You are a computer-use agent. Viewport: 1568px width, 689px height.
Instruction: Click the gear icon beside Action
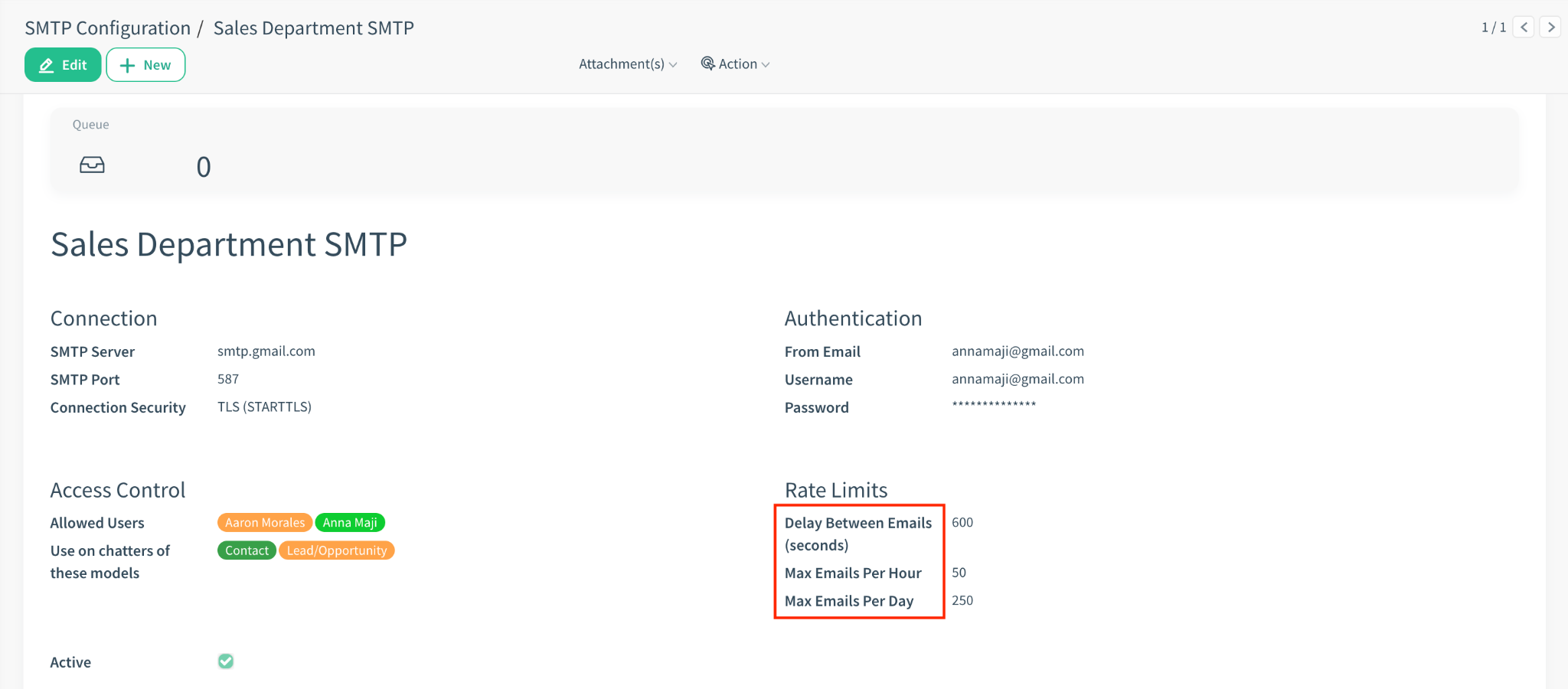[x=708, y=64]
